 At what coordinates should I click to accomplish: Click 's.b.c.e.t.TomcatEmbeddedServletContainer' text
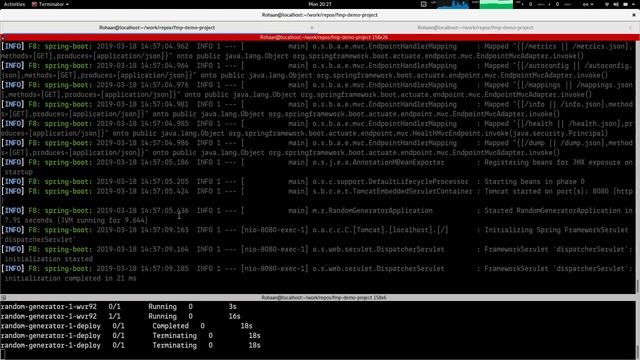(392, 191)
